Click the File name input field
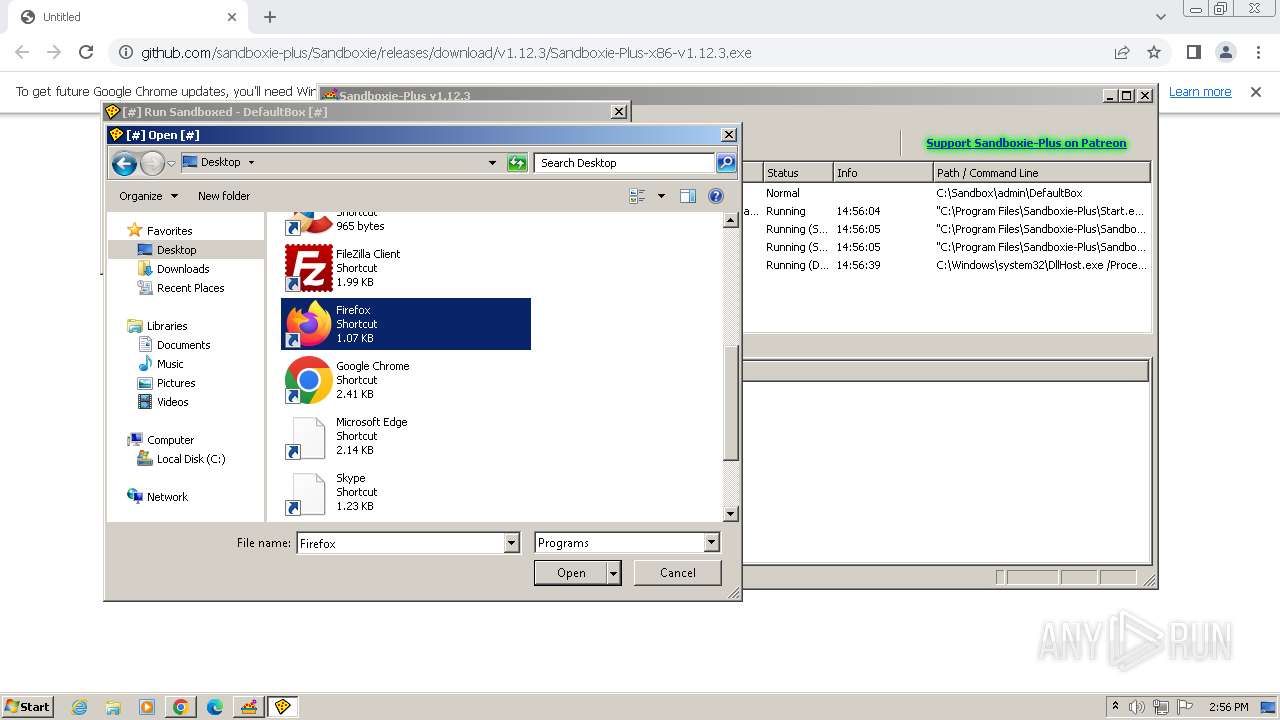 401,543
